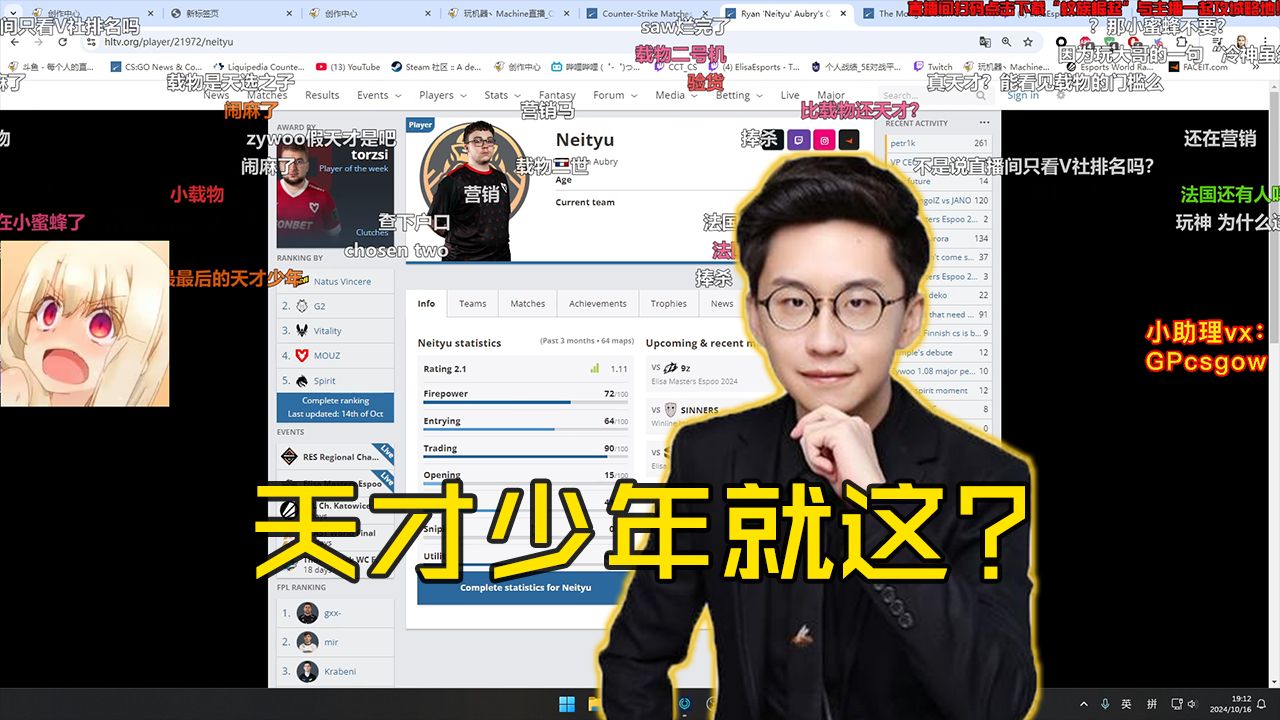Screen dimensions: 1280x720
Task: Go to the Live nav item
Action: [x=790, y=95]
